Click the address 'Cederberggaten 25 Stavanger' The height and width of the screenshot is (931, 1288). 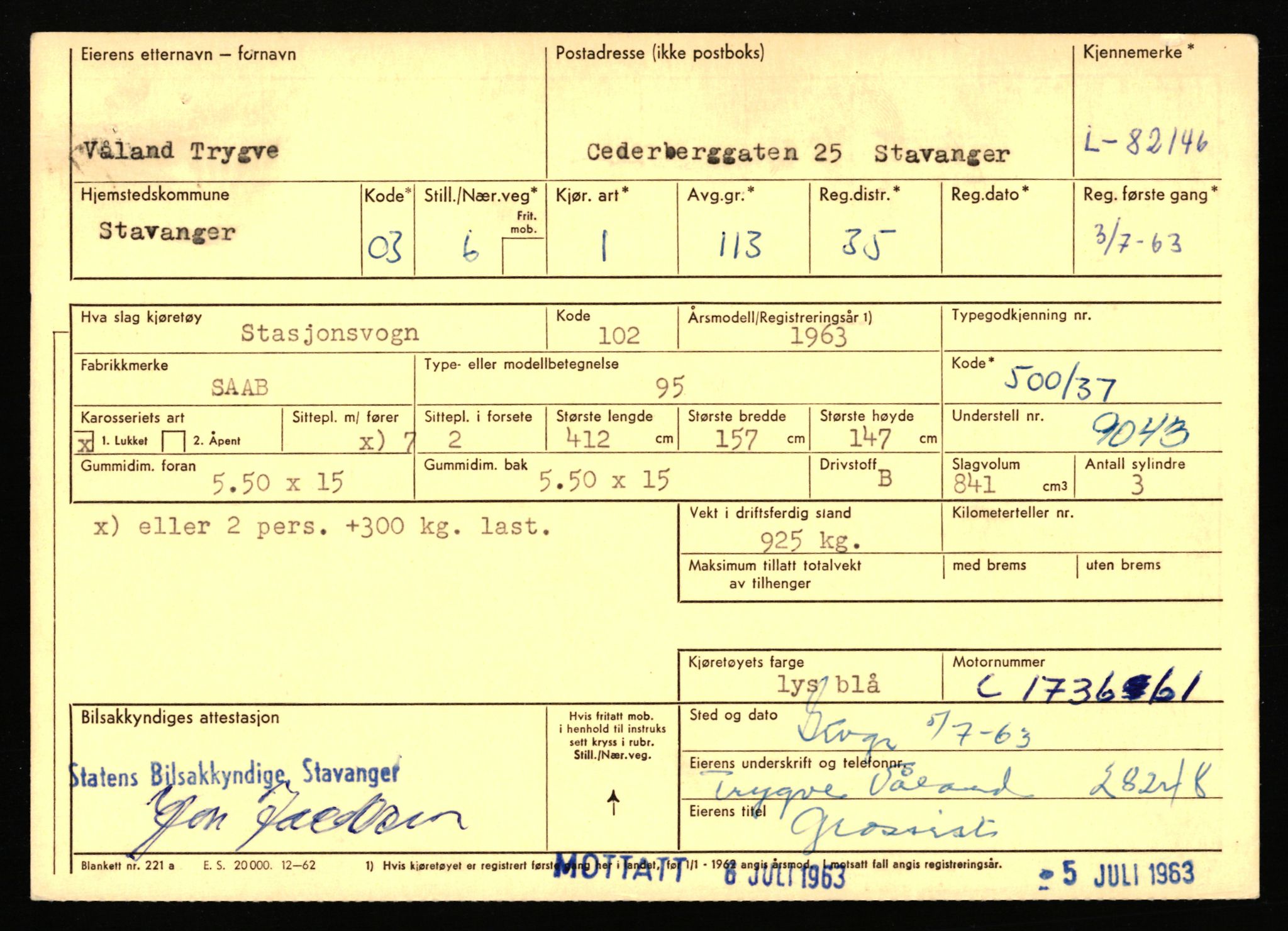(x=798, y=153)
